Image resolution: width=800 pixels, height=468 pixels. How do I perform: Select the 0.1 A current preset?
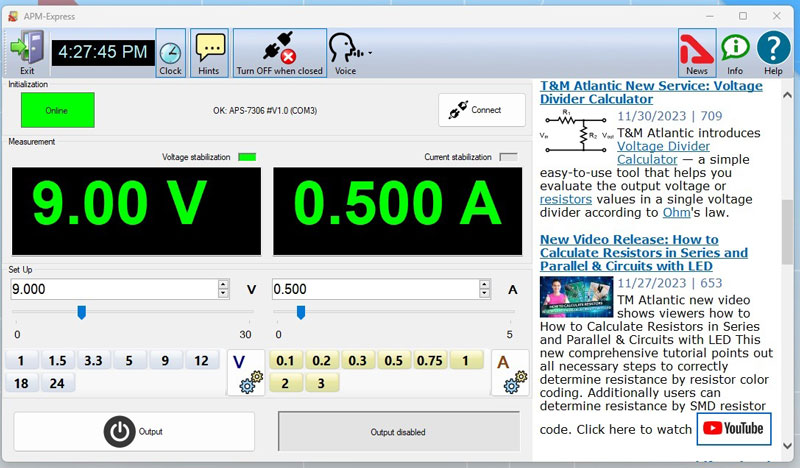tap(285, 360)
